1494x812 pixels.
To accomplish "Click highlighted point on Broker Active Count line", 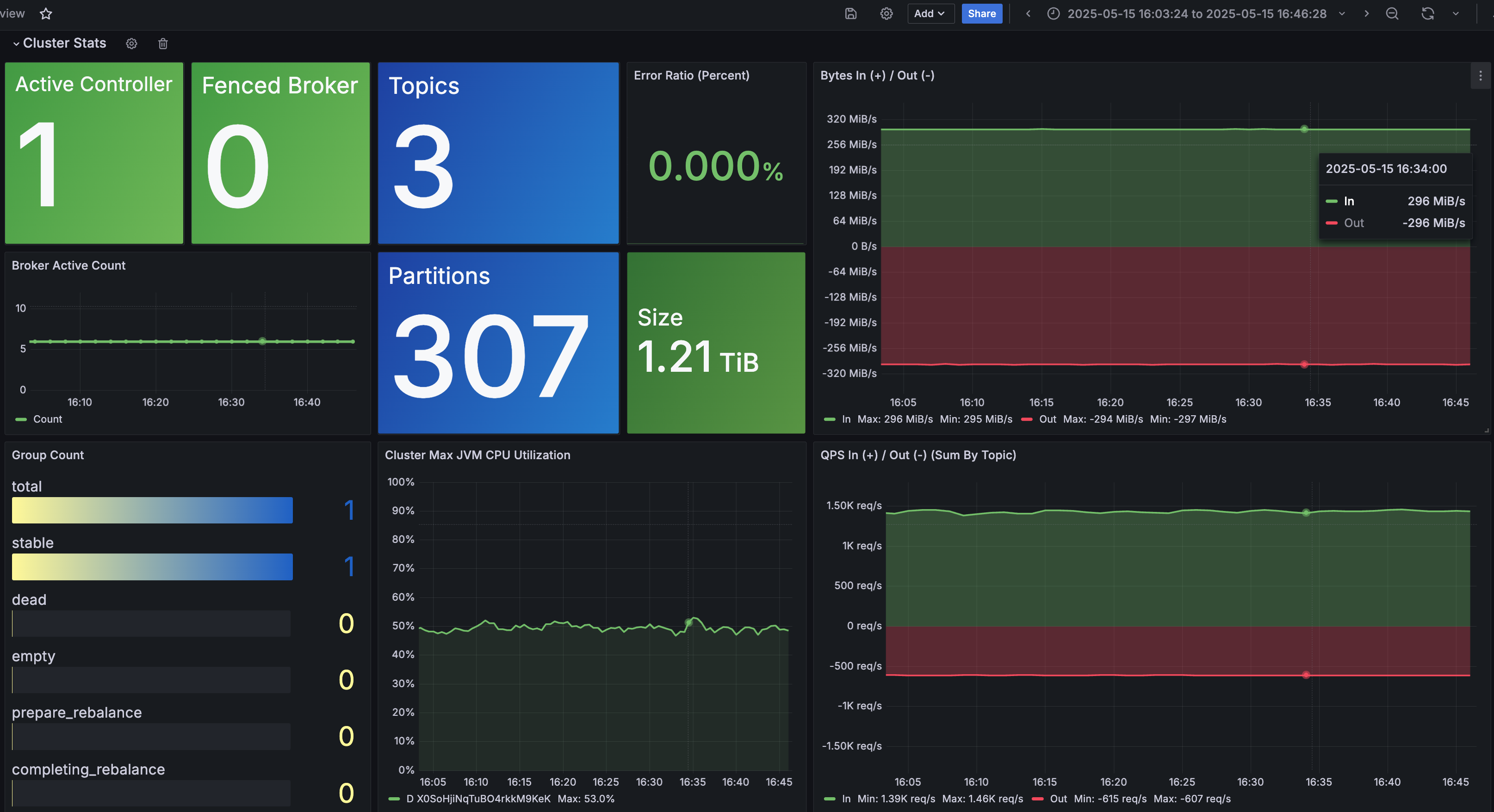I will (263, 341).
